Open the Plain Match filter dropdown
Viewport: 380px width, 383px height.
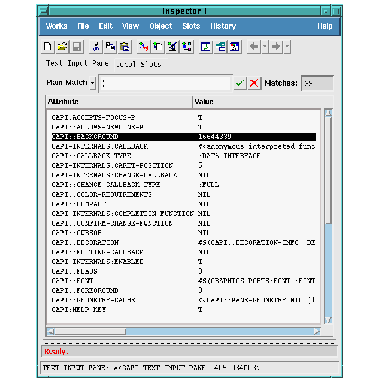click(x=93, y=82)
